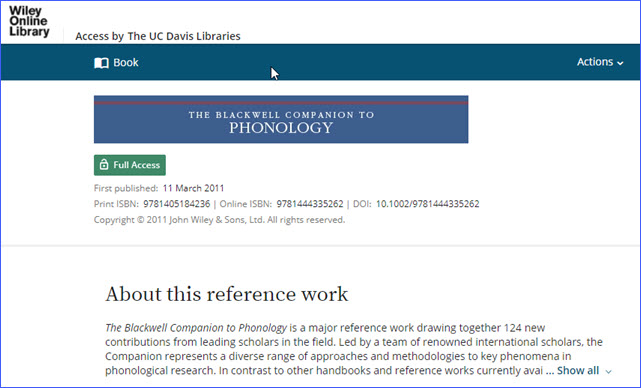
Task: Click the chevron beside Show all
Action: tap(609, 372)
